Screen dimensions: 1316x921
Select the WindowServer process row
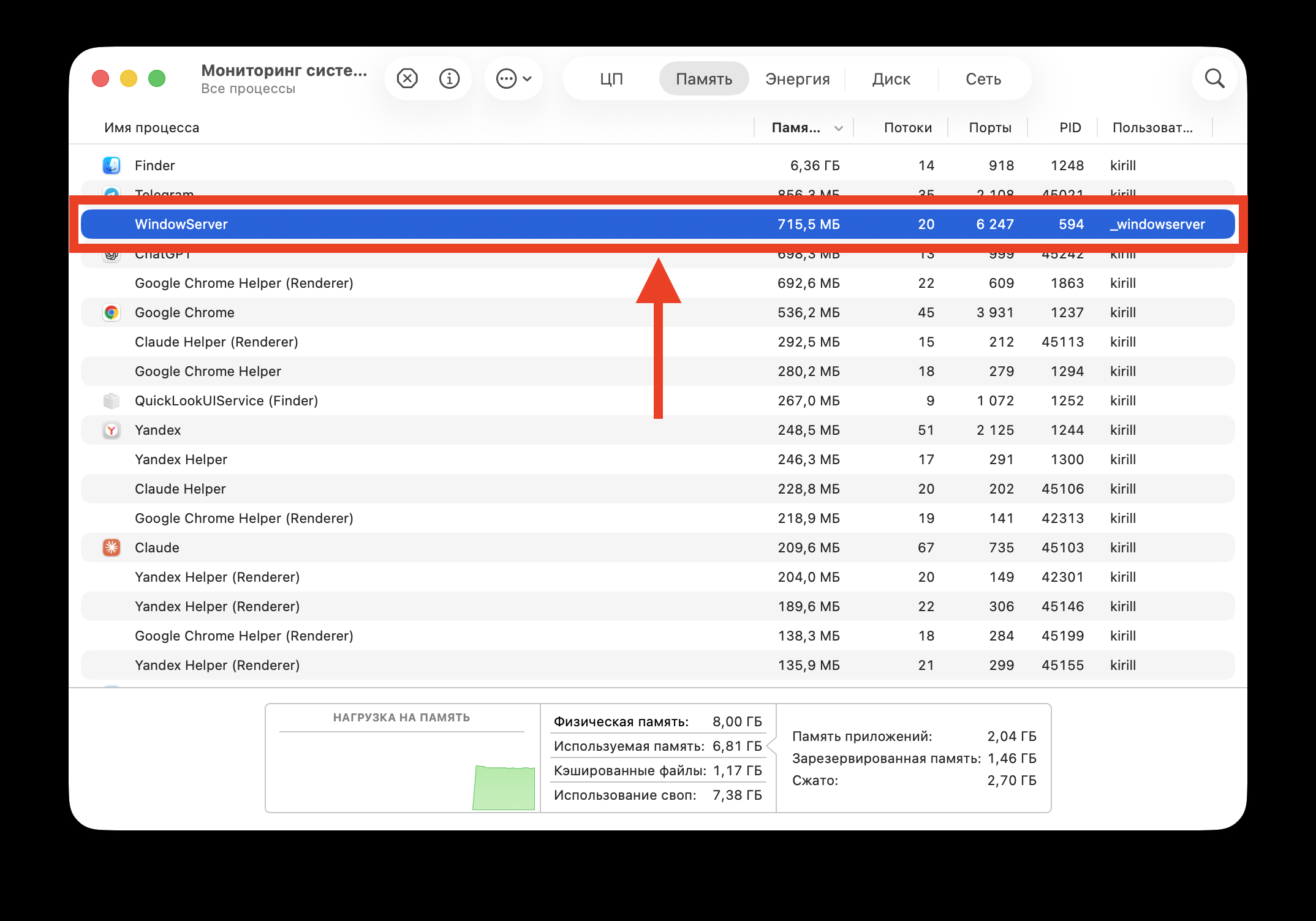[x=429, y=224]
